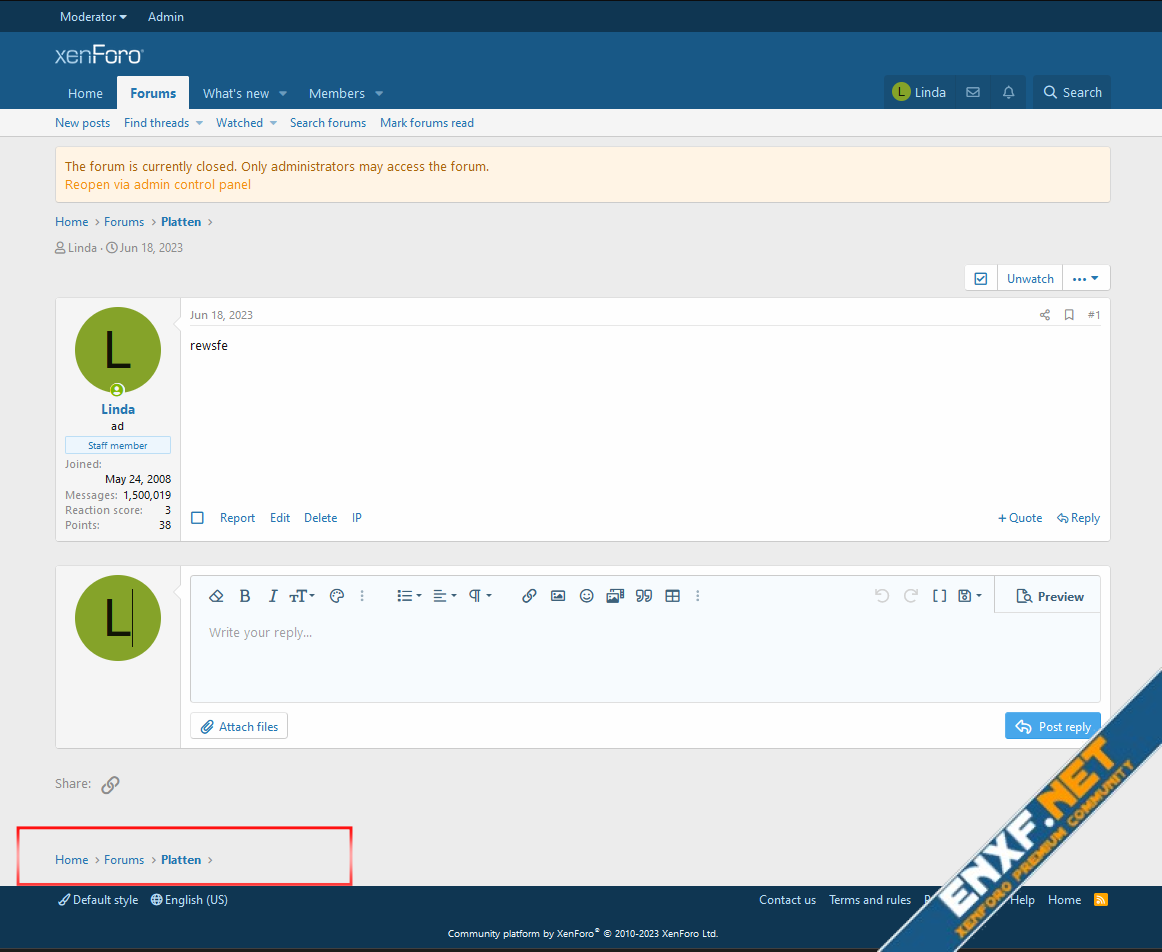Viewport: 1162px width, 952px height.
Task: Toggle the thread select-for-moderation checkbox
Action: [x=981, y=279]
